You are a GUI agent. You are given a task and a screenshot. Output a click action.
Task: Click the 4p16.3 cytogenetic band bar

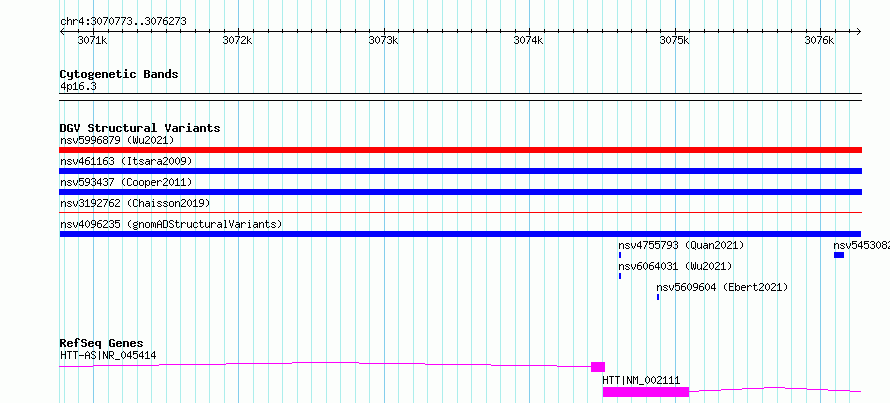pos(460,97)
